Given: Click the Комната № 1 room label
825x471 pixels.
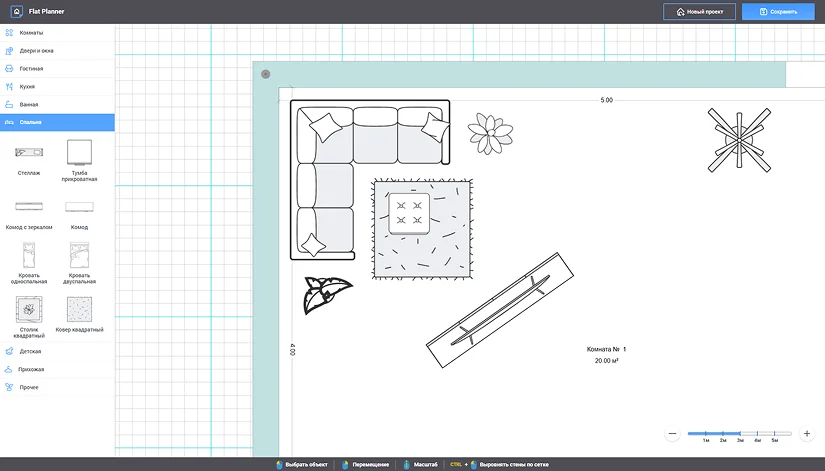Looking at the screenshot, I should 606,349.
